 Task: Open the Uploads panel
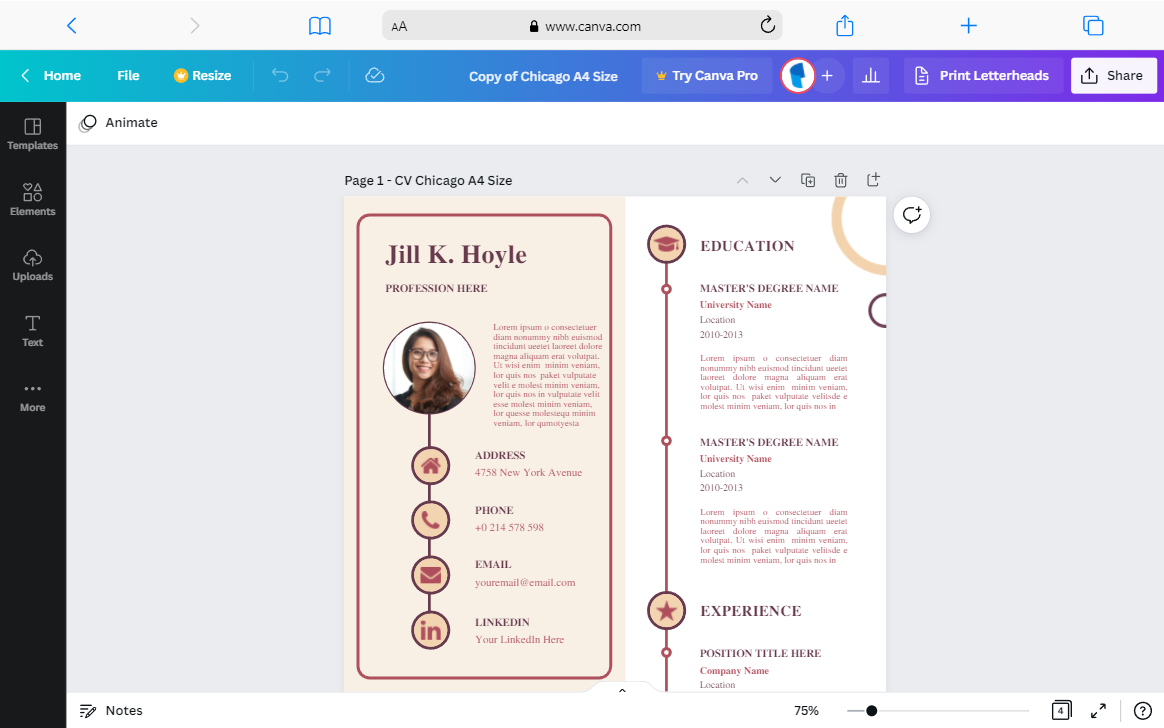pos(33,265)
